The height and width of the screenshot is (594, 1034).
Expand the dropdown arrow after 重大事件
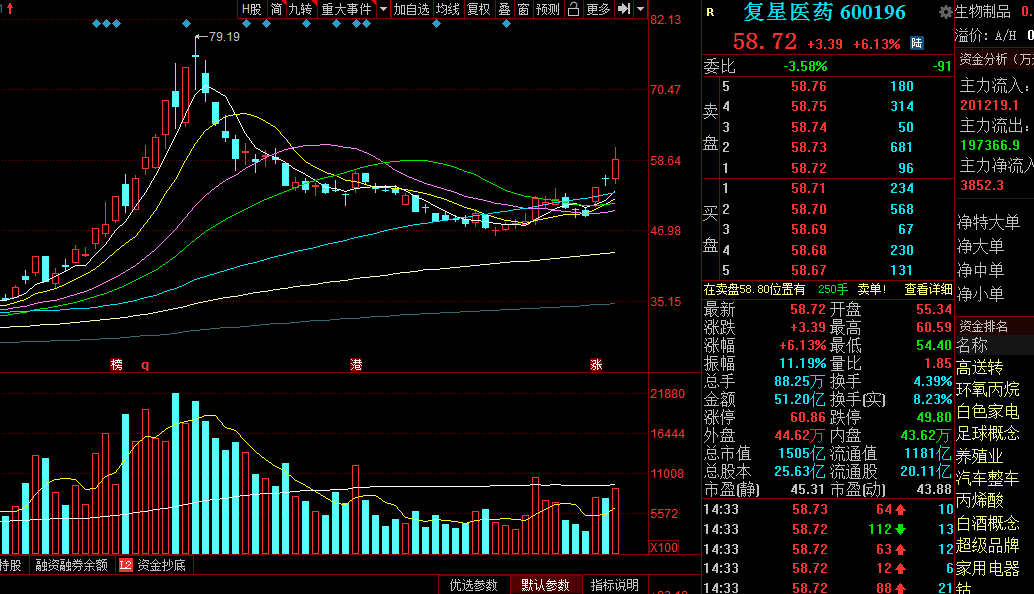383,9
